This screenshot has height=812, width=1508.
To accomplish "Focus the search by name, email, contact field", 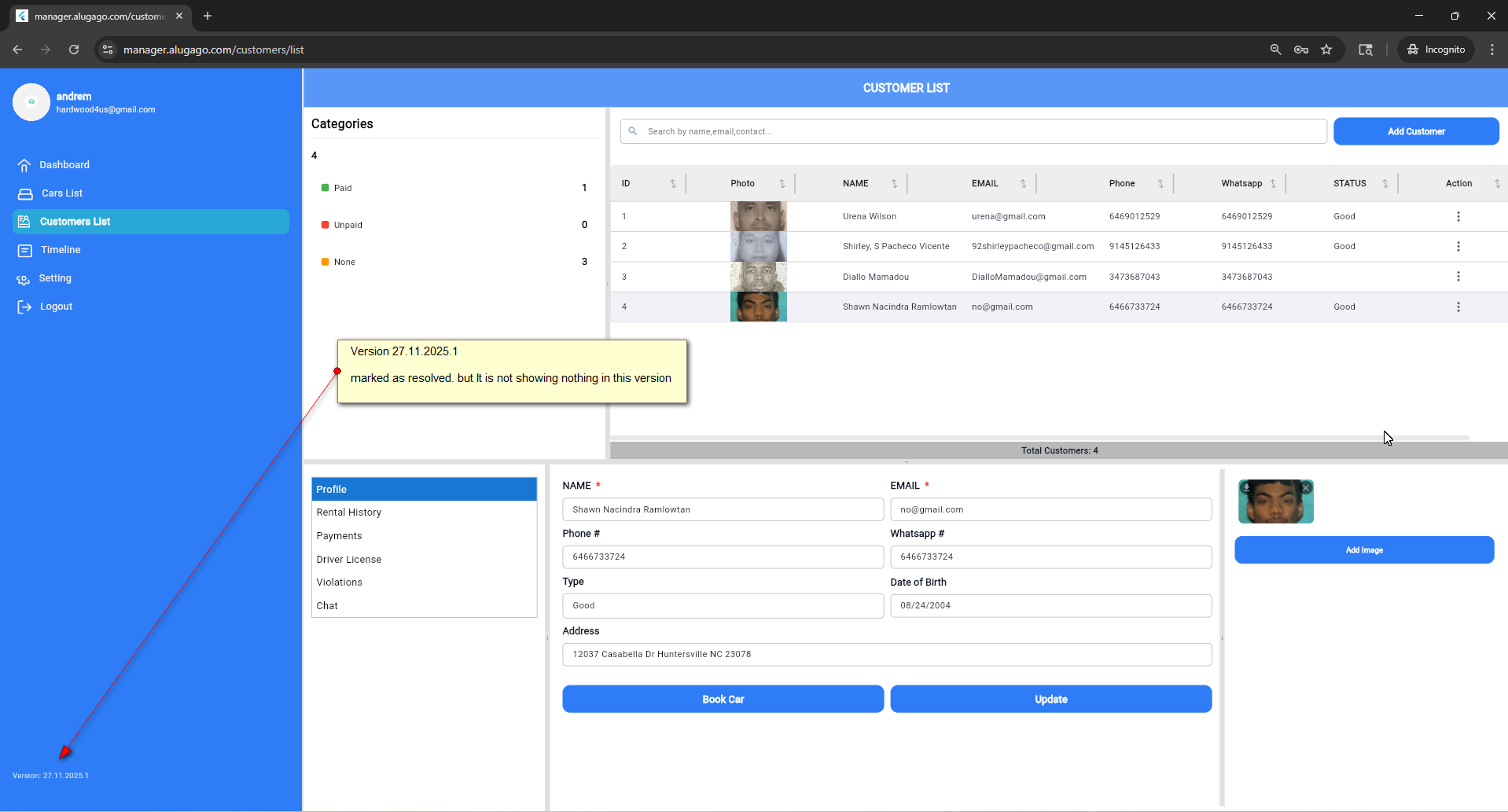I will coord(975,131).
